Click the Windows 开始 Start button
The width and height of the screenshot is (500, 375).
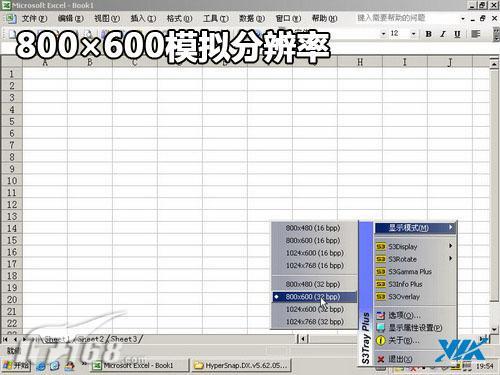16,366
